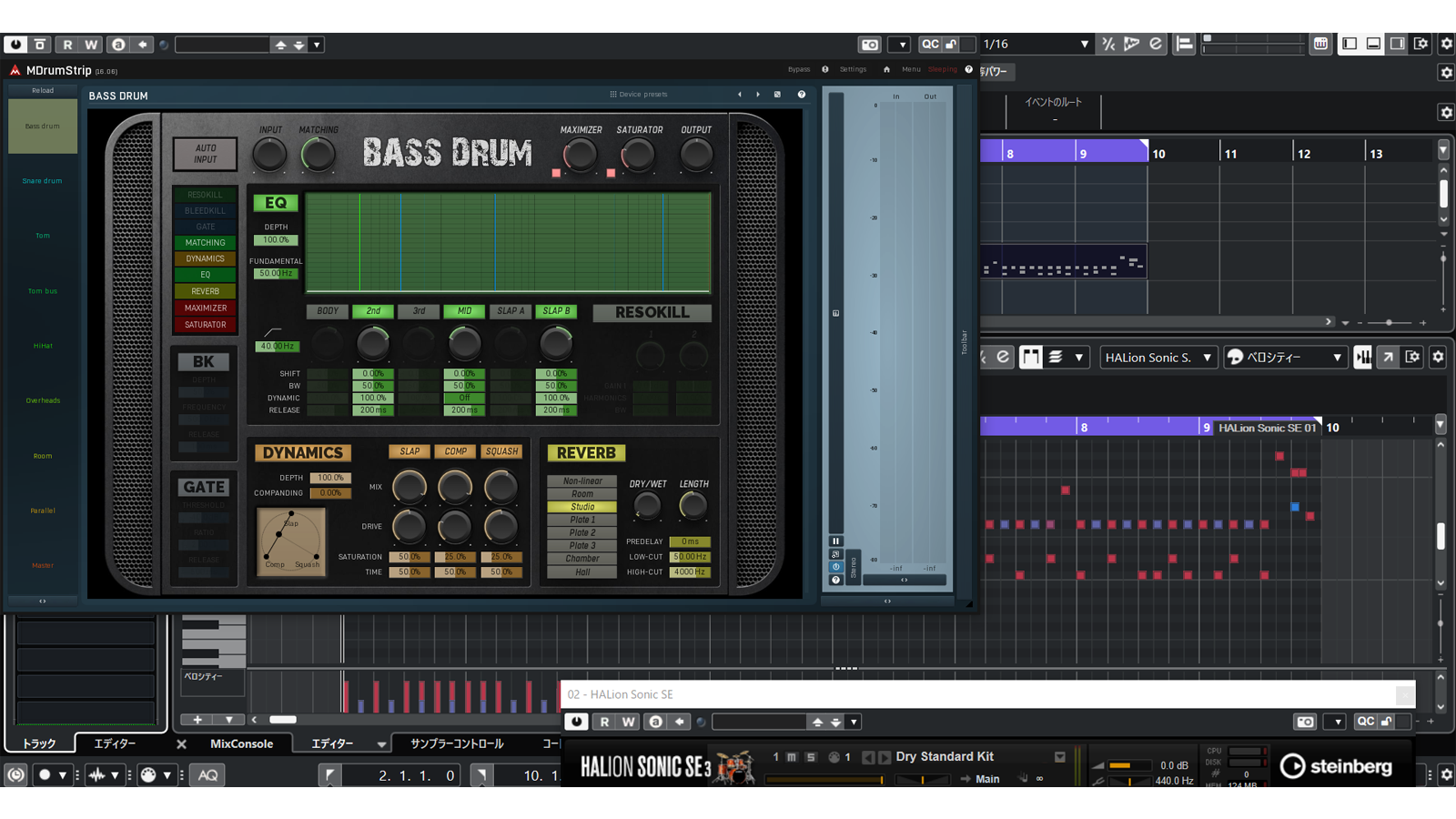This screenshot has width=1456, height=819.
Task: Toggle plugin activate power button
Action: [x=15, y=45]
